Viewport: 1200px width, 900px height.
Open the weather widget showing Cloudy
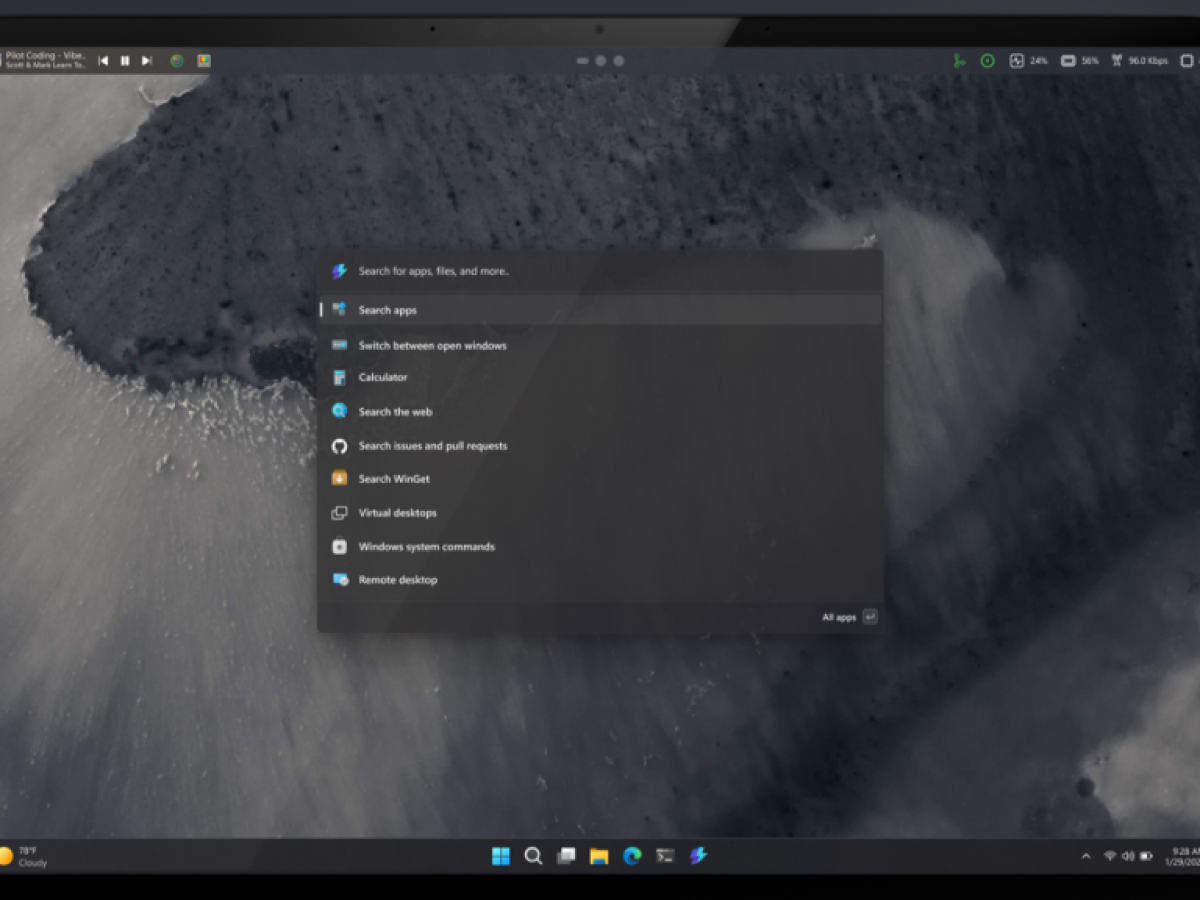click(24, 856)
